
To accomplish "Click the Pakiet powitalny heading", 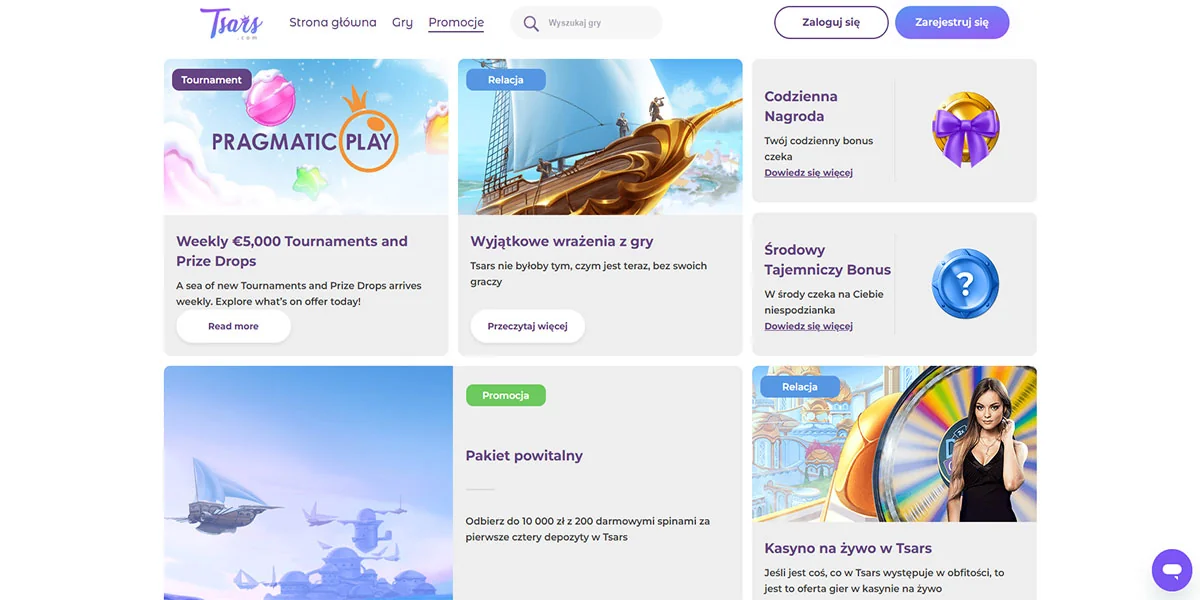I will point(524,456).
